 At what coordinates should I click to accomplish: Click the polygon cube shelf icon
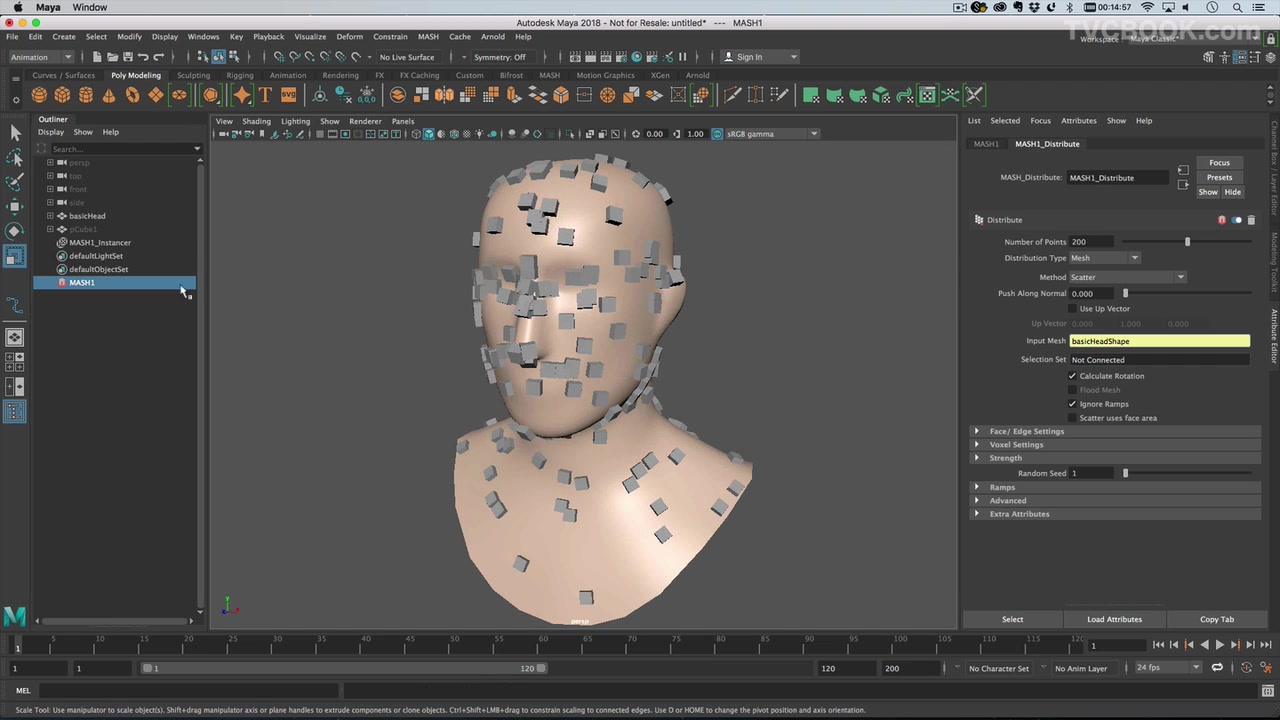pyautogui.click(x=62, y=95)
